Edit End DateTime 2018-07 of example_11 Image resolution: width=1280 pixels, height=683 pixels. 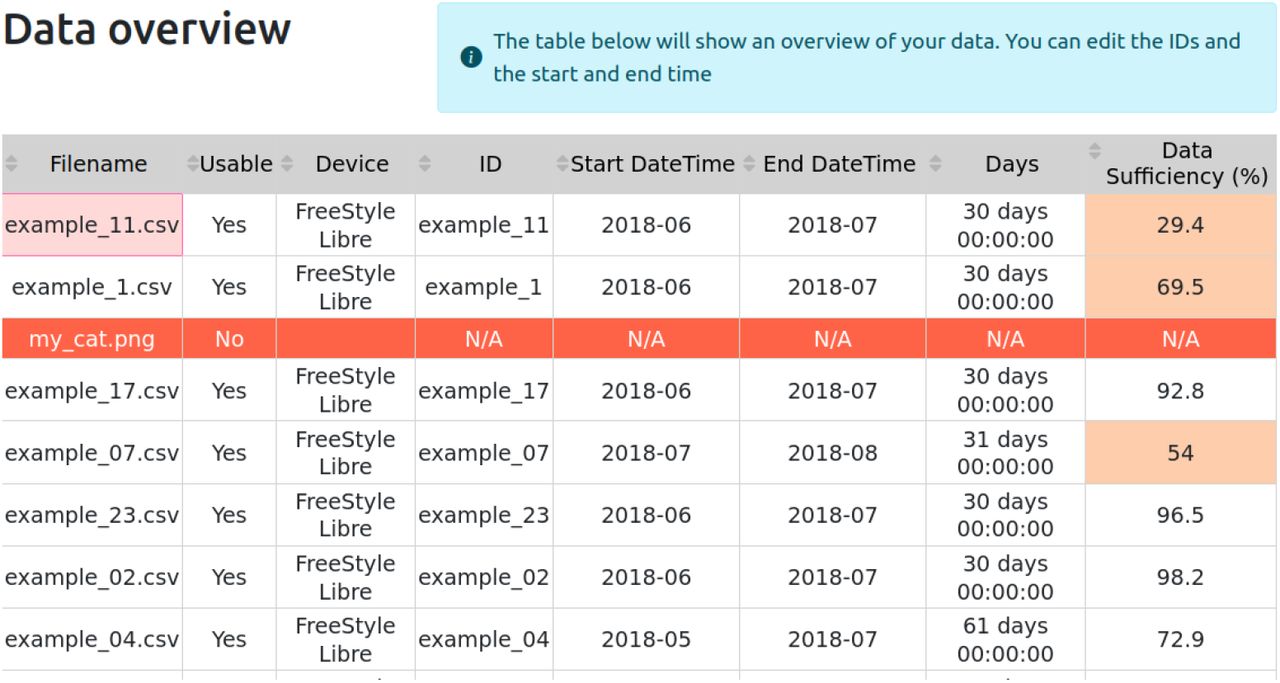(x=832, y=225)
